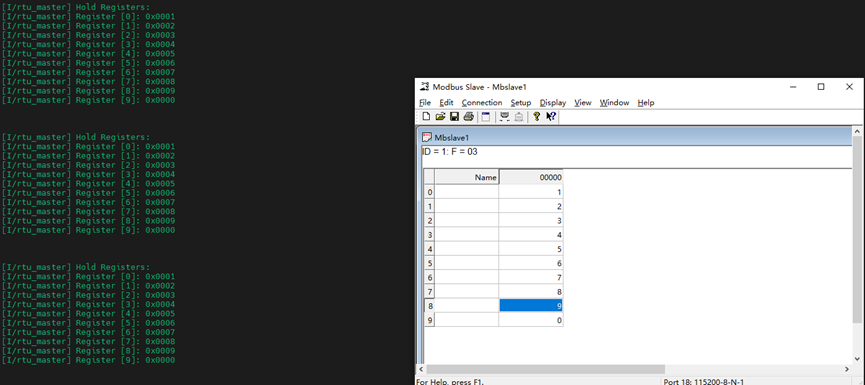Click the new window toolbar icon

[485, 116]
